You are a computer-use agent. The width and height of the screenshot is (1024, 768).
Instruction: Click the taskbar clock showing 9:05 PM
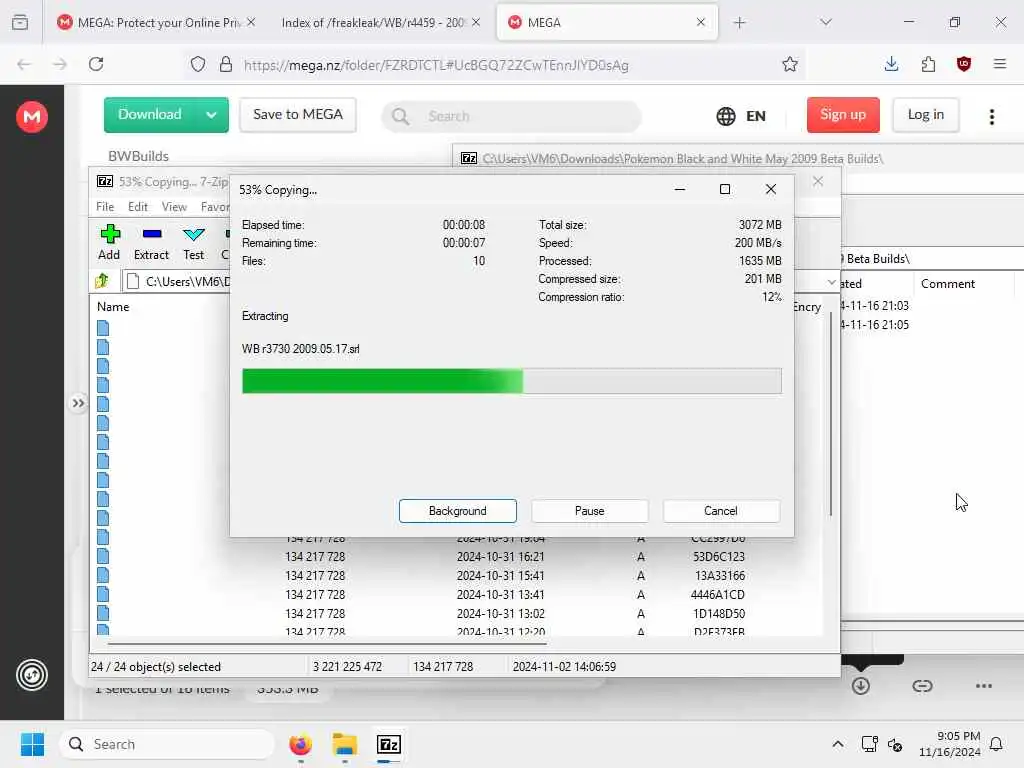pyautogui.click(x=950, y=744)
